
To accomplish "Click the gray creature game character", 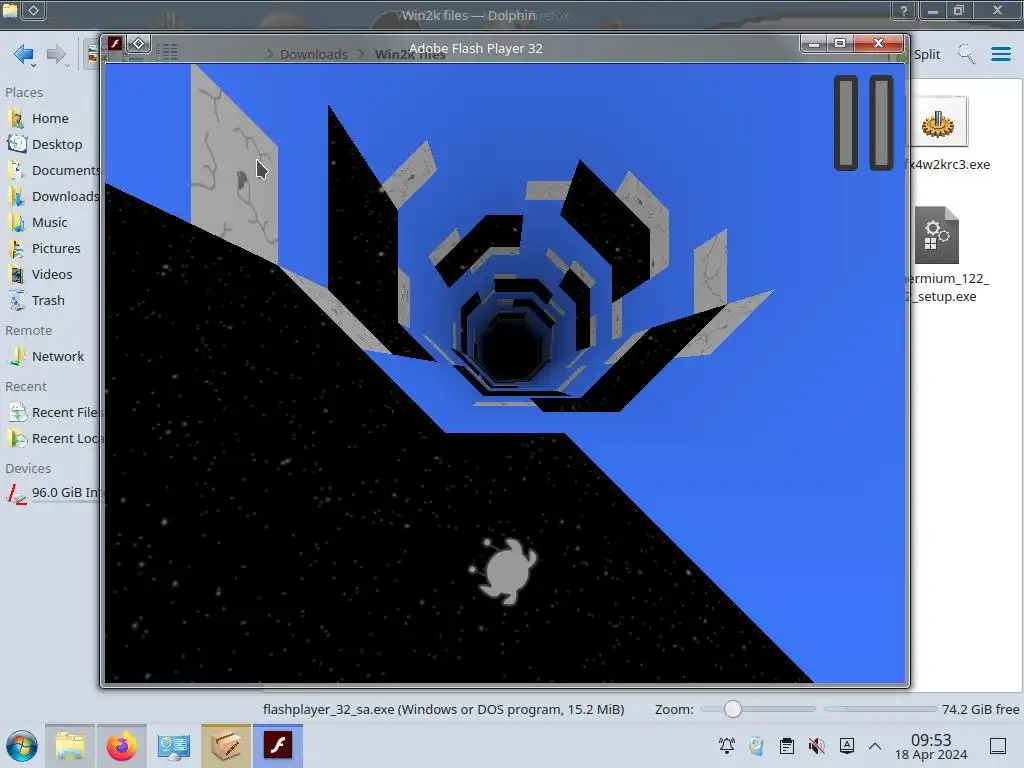I will [504, 570].
